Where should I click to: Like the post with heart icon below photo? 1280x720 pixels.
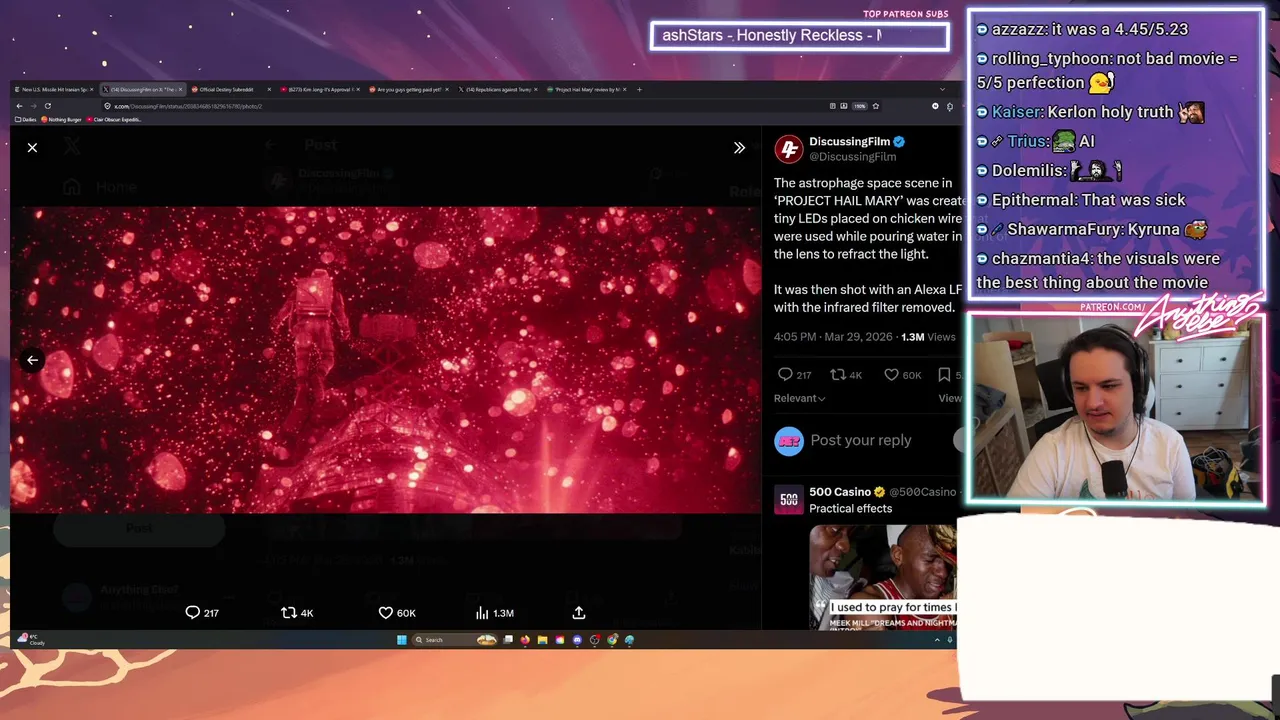point(385,613)
